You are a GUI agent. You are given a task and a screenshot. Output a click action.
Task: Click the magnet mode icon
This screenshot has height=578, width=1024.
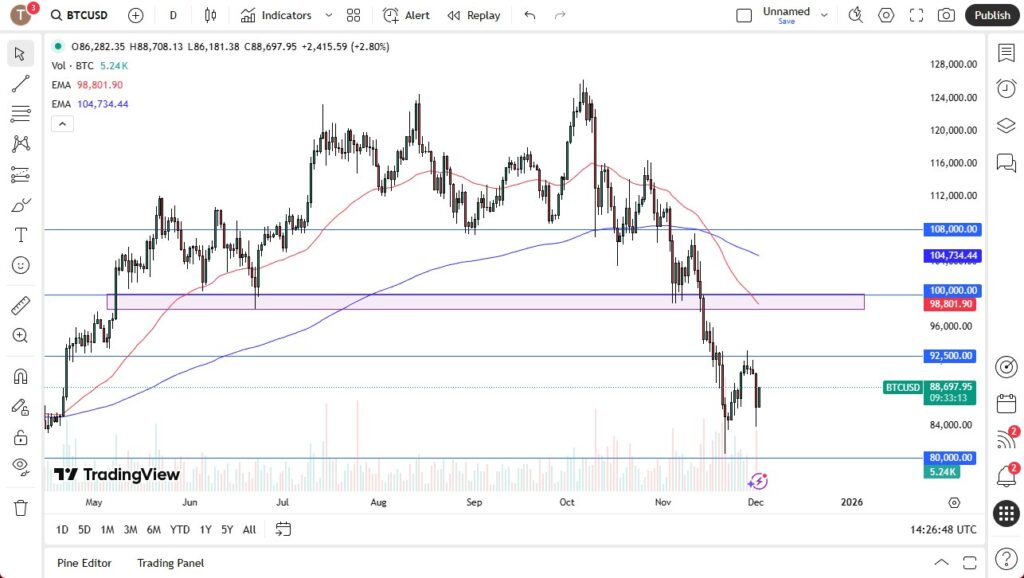tap(20, 377)
